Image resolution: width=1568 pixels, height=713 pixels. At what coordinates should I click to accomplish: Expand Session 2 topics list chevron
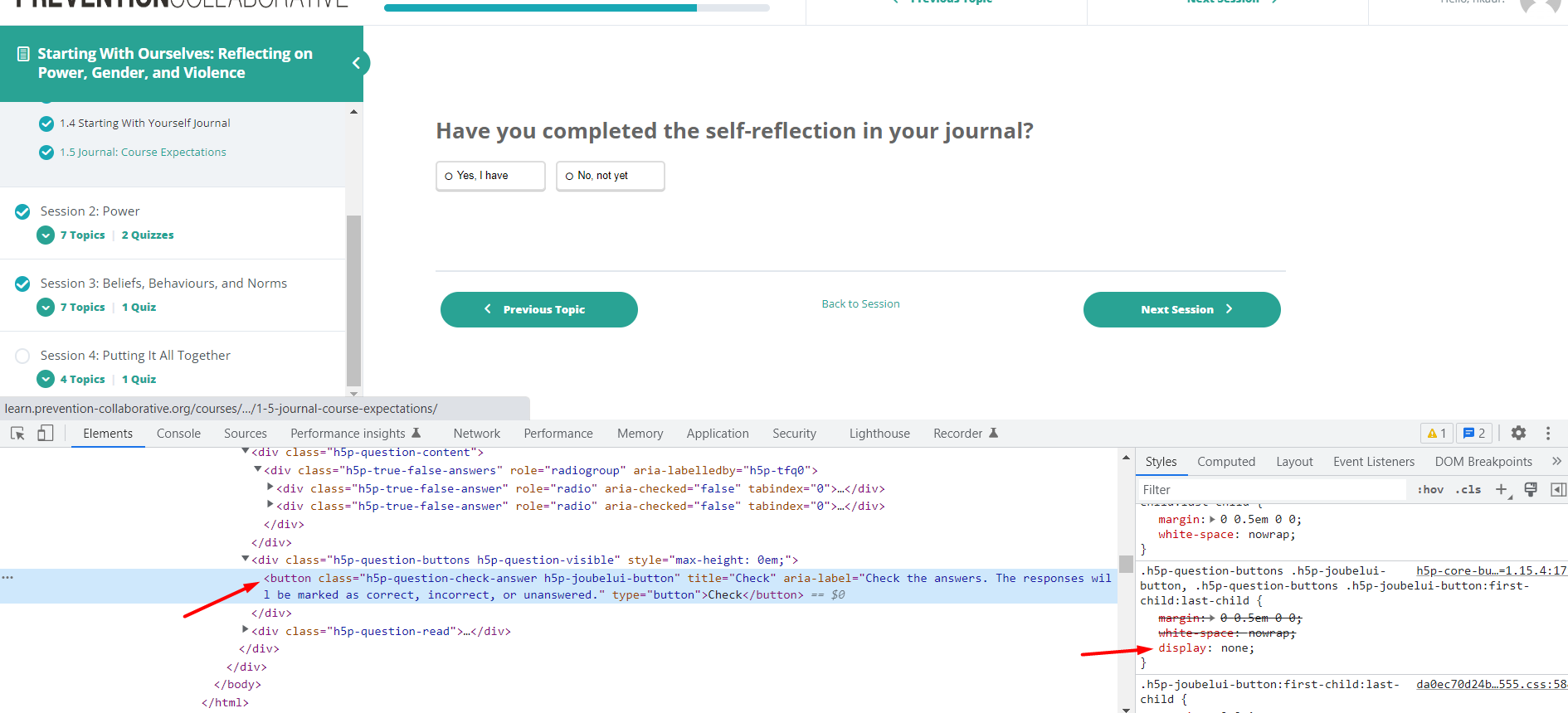click(x=46, y=235)
